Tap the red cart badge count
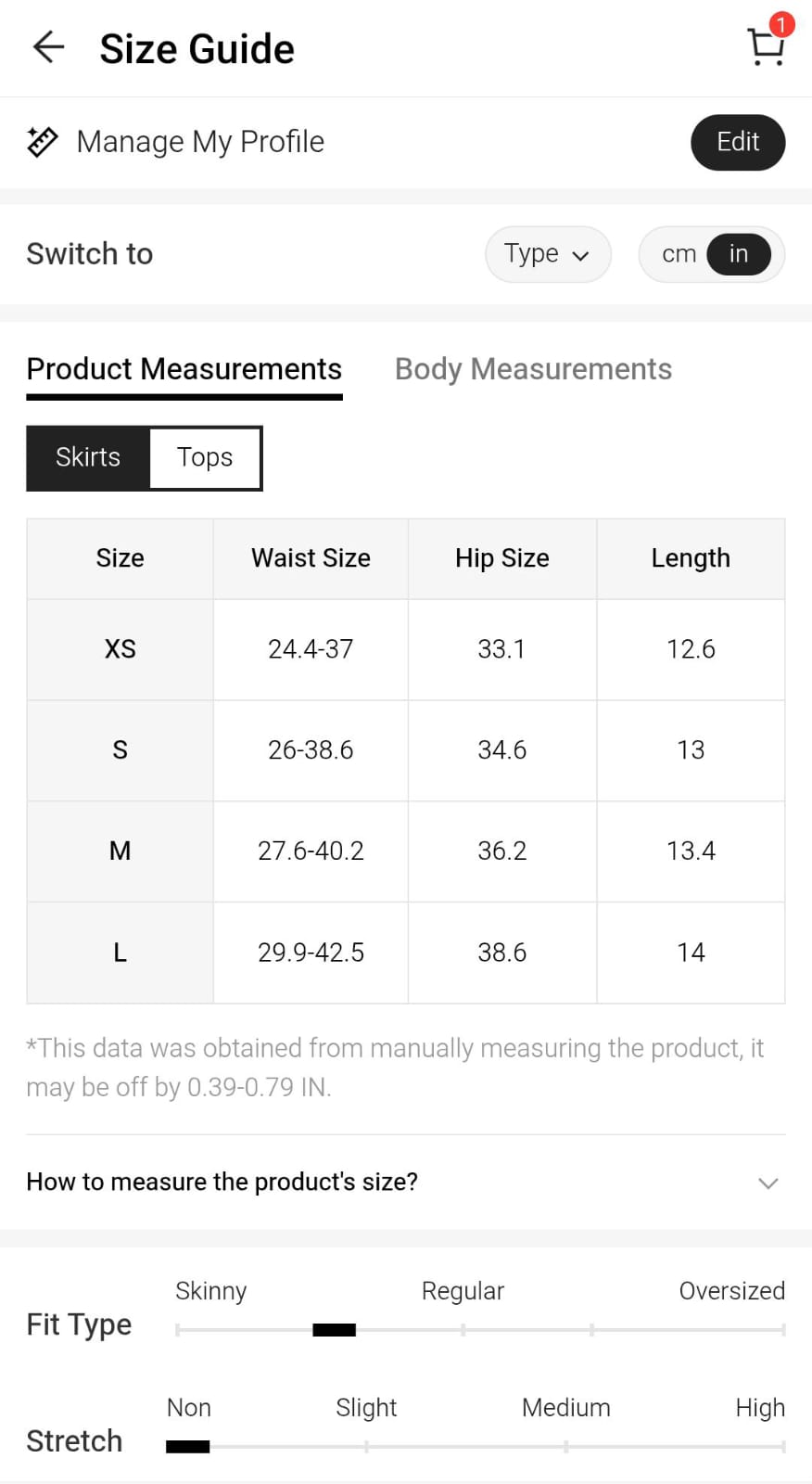The height and width of the screenshot is (1484, 812). 781,25
